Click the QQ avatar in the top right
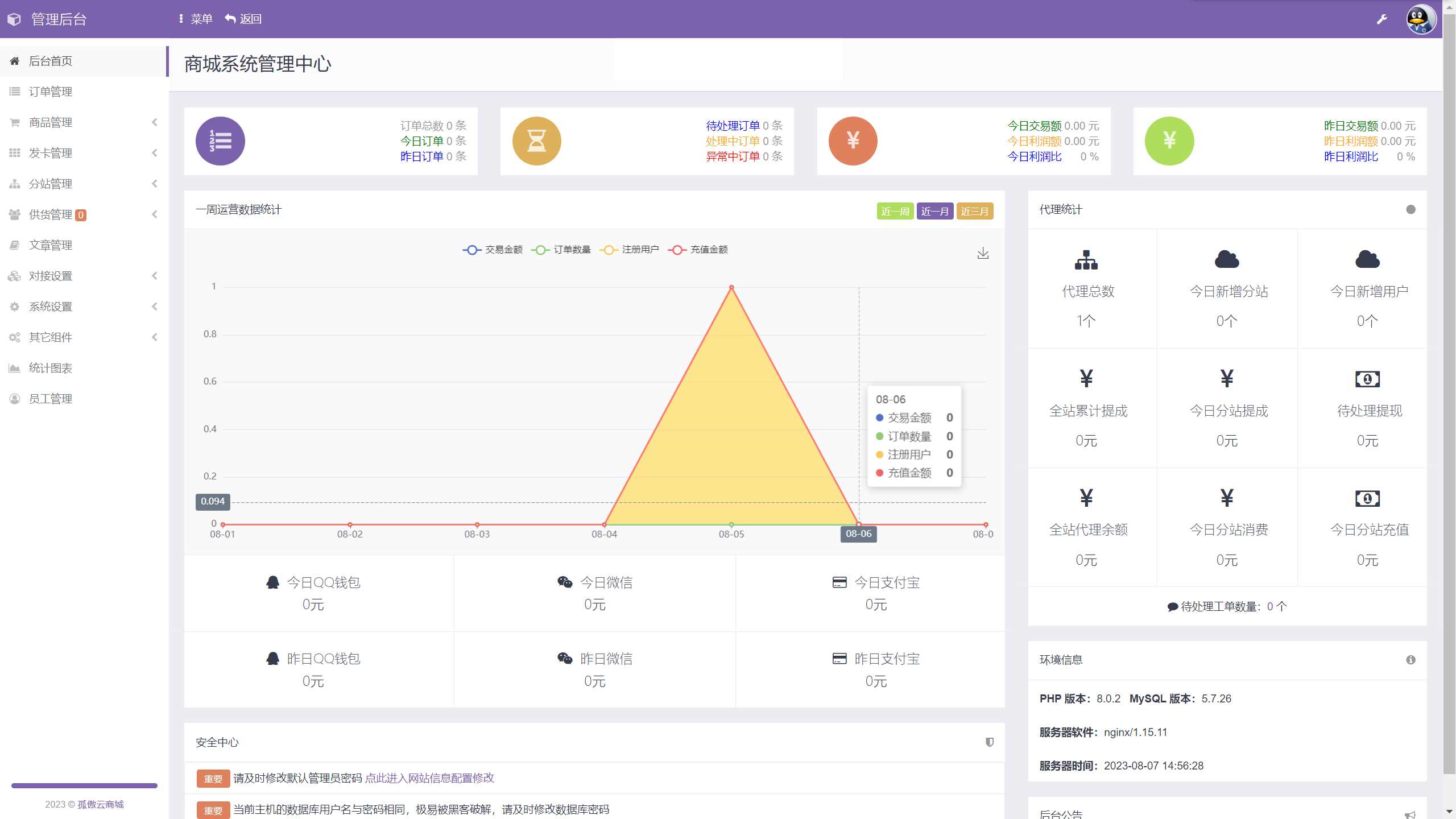 tap(1421, 19)
